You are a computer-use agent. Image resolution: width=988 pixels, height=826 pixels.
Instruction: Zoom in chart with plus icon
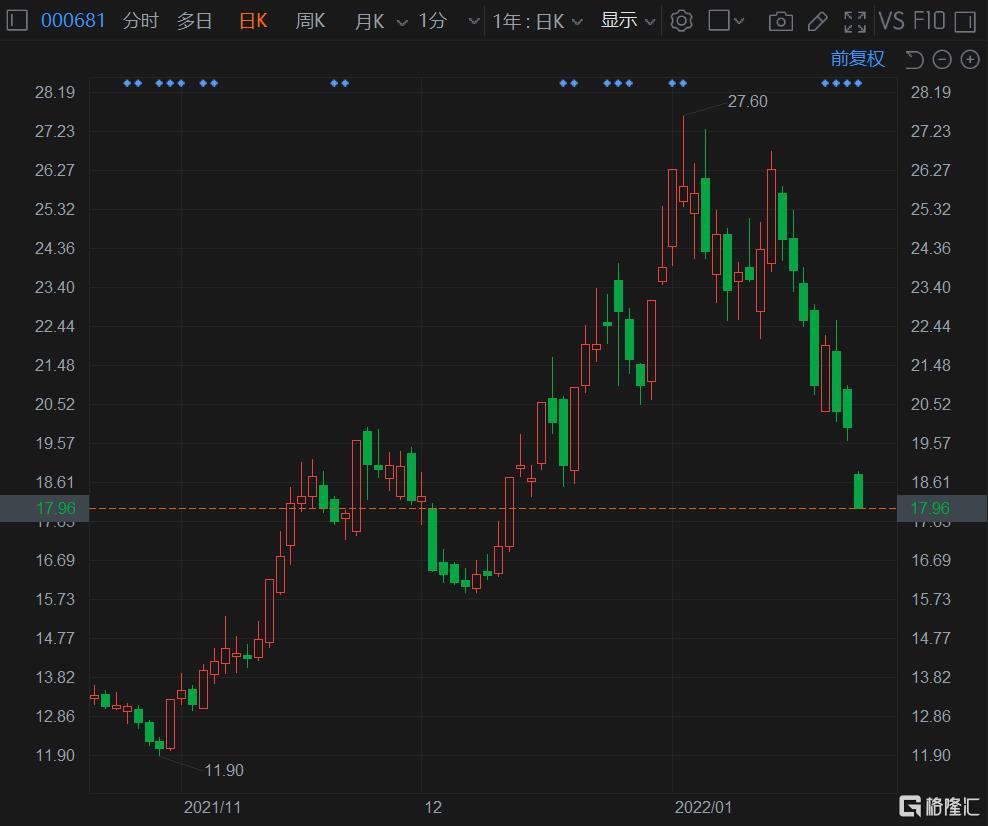click(x=970, y=60)
